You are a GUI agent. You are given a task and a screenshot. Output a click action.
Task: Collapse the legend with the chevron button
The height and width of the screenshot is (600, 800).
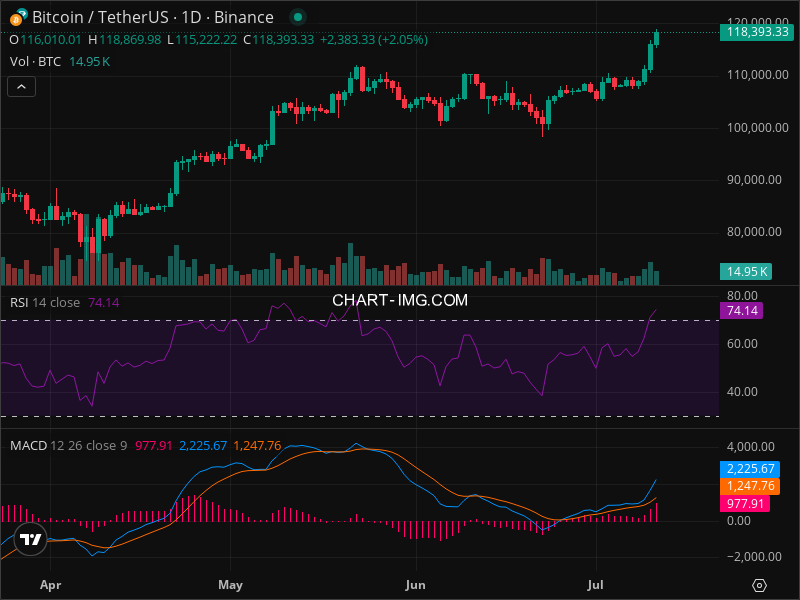click(21, 87)
